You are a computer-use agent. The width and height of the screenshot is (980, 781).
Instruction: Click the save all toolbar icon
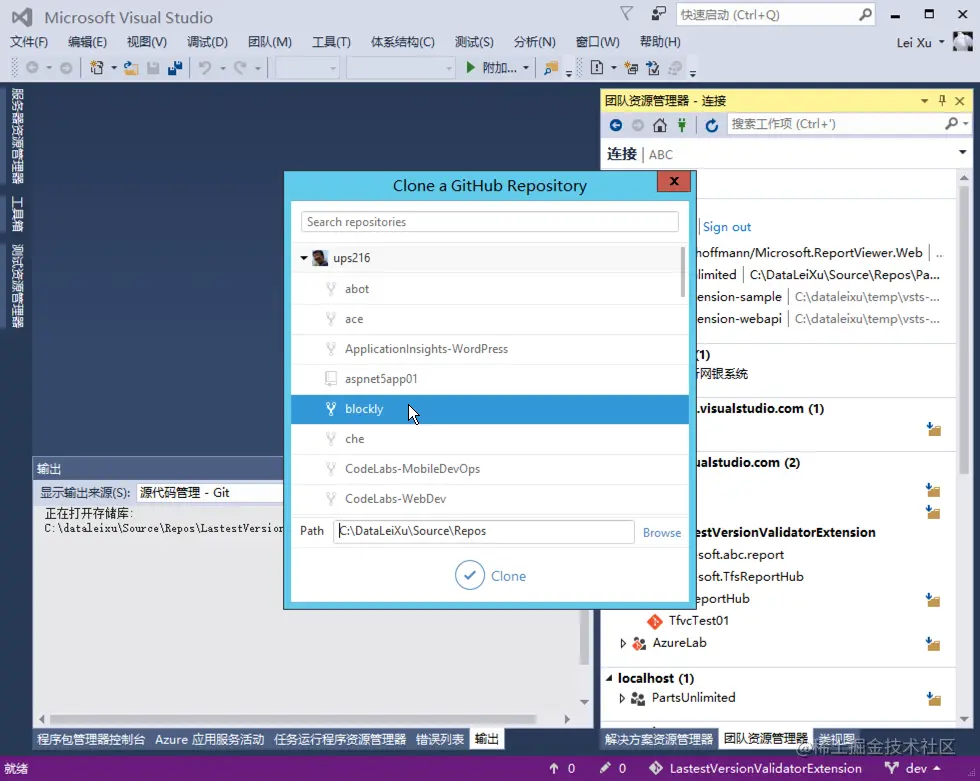175,67
